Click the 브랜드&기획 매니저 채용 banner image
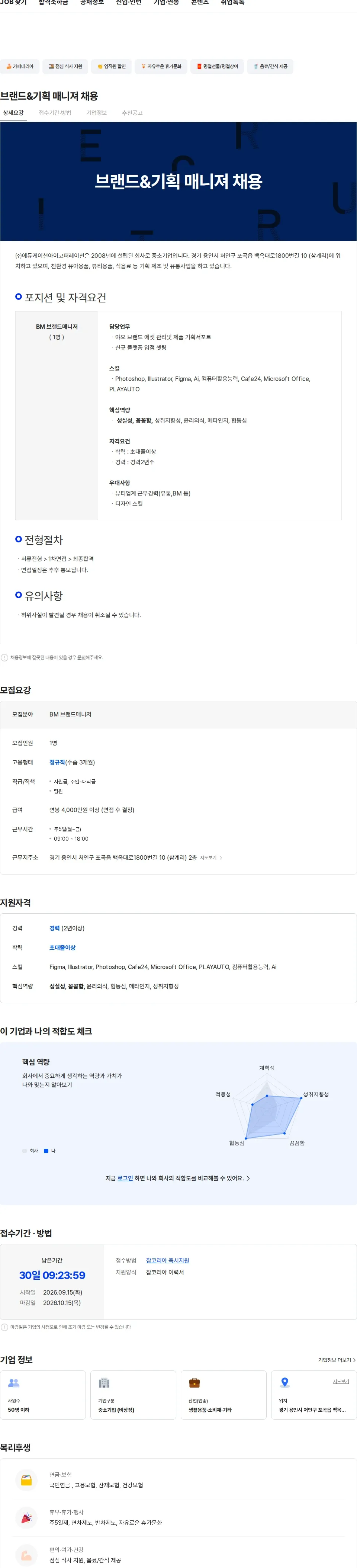Screen dimensions: 357x1568 coord(178,182)
